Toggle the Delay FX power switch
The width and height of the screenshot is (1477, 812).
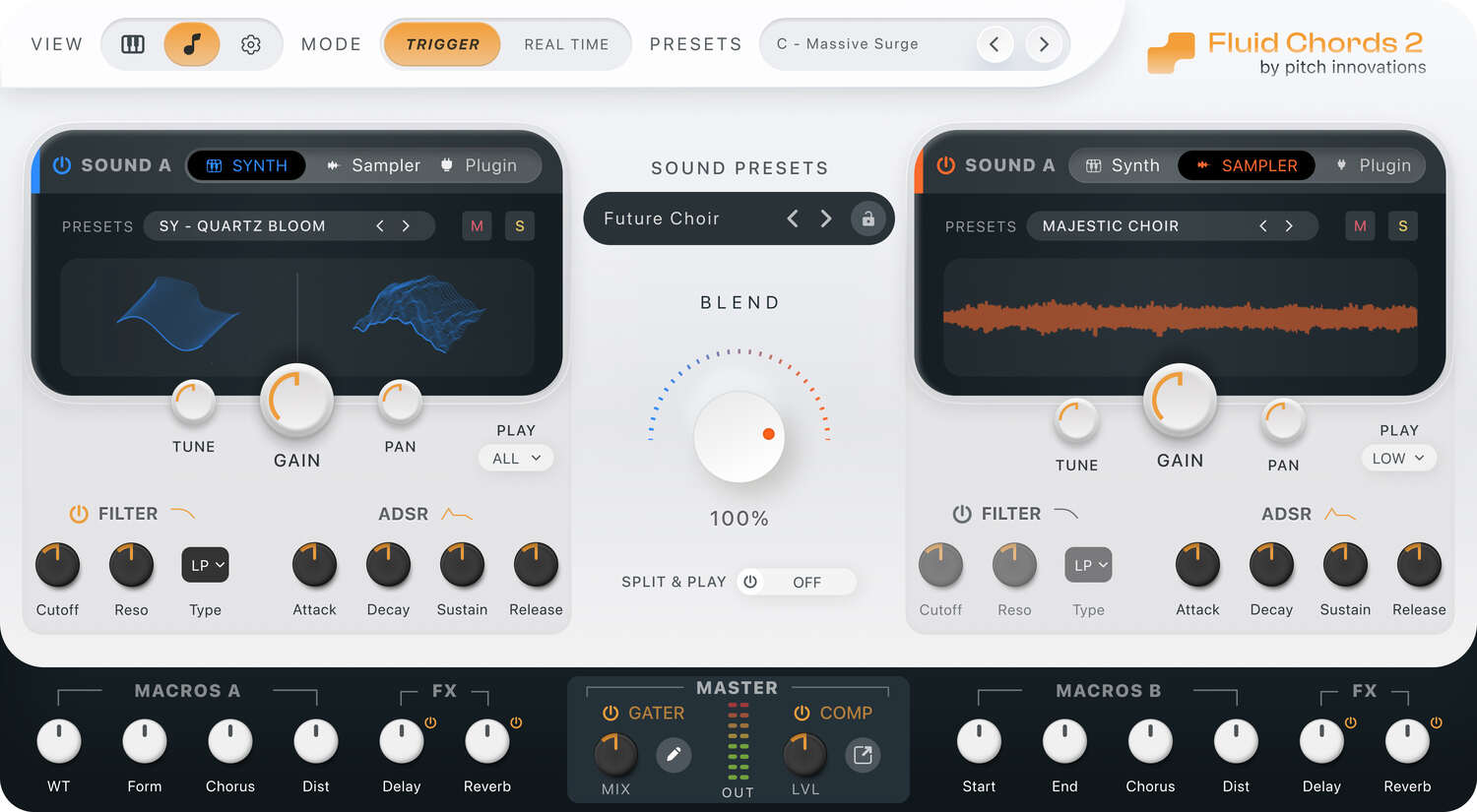[430, 721]
